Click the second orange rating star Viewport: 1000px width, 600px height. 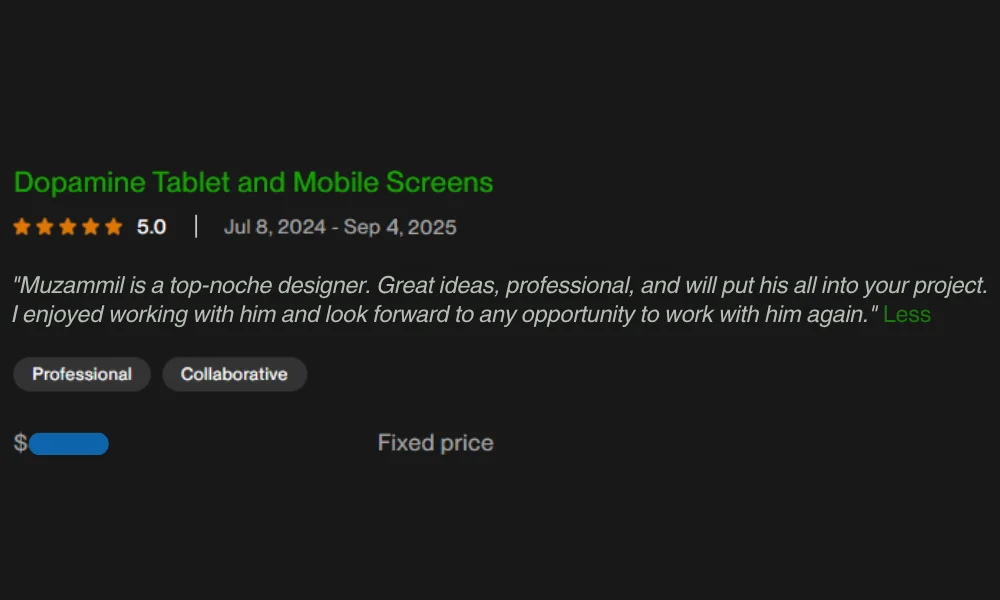[x=45, y=227]
